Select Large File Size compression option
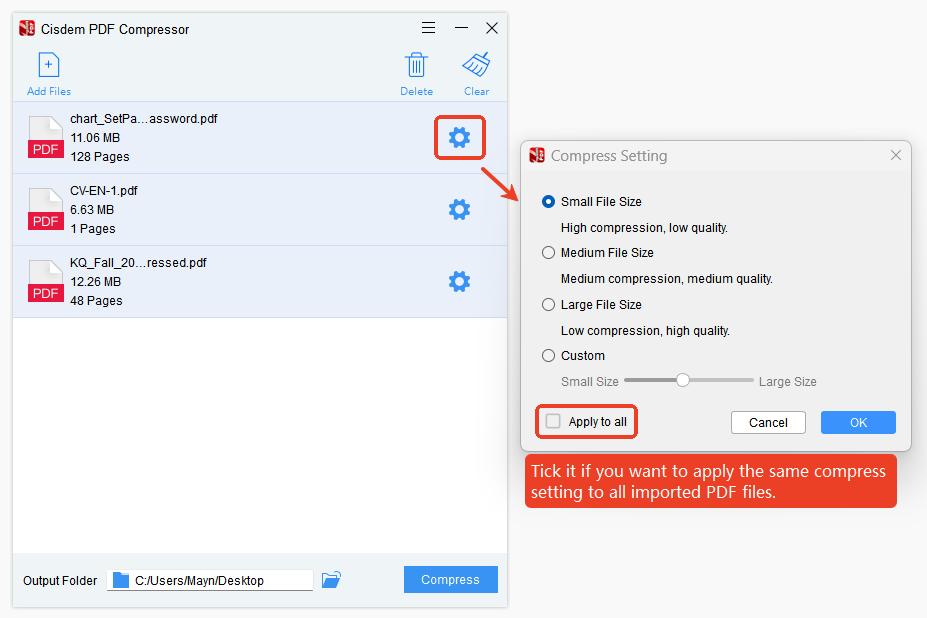The image size is (927, 618). pos(548,304)
